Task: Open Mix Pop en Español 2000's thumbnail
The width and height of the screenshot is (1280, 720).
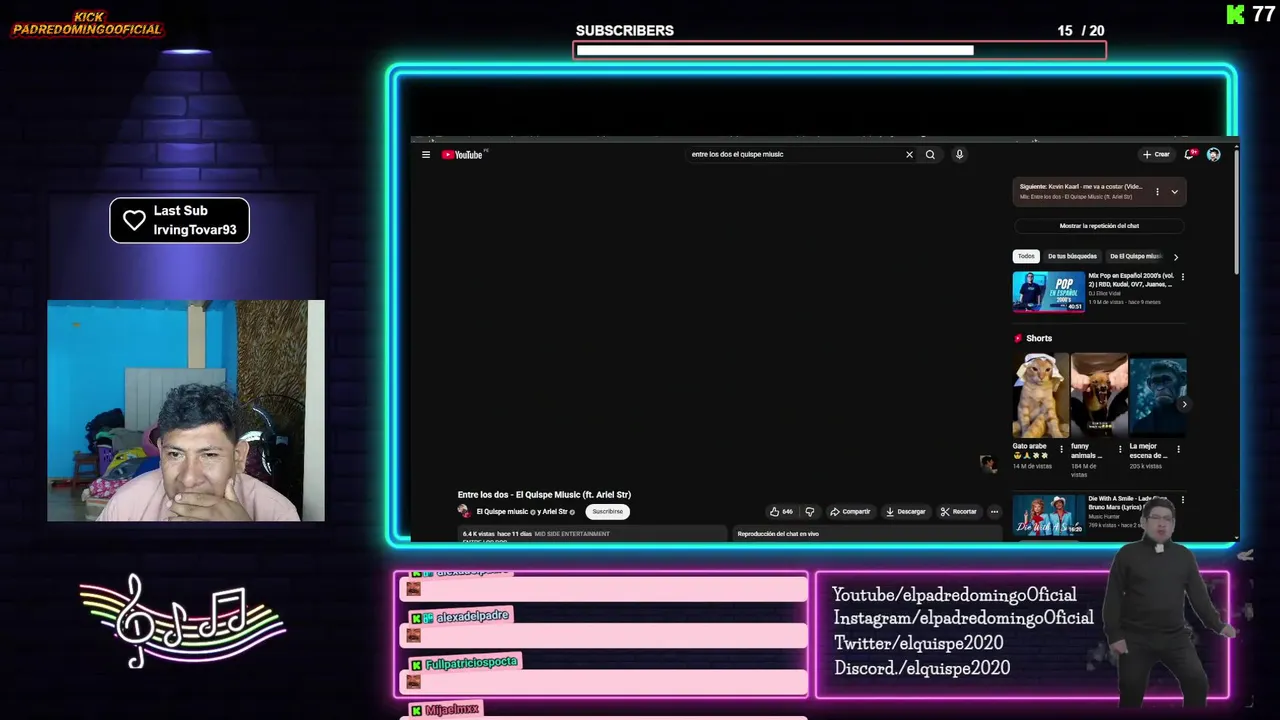Action: [1048, 292]
